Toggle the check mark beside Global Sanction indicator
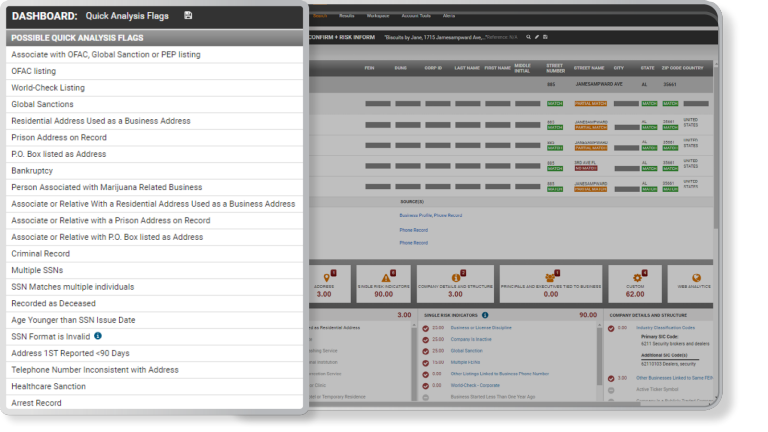Screen dimensions: 768x432 (x=426, y=351)
